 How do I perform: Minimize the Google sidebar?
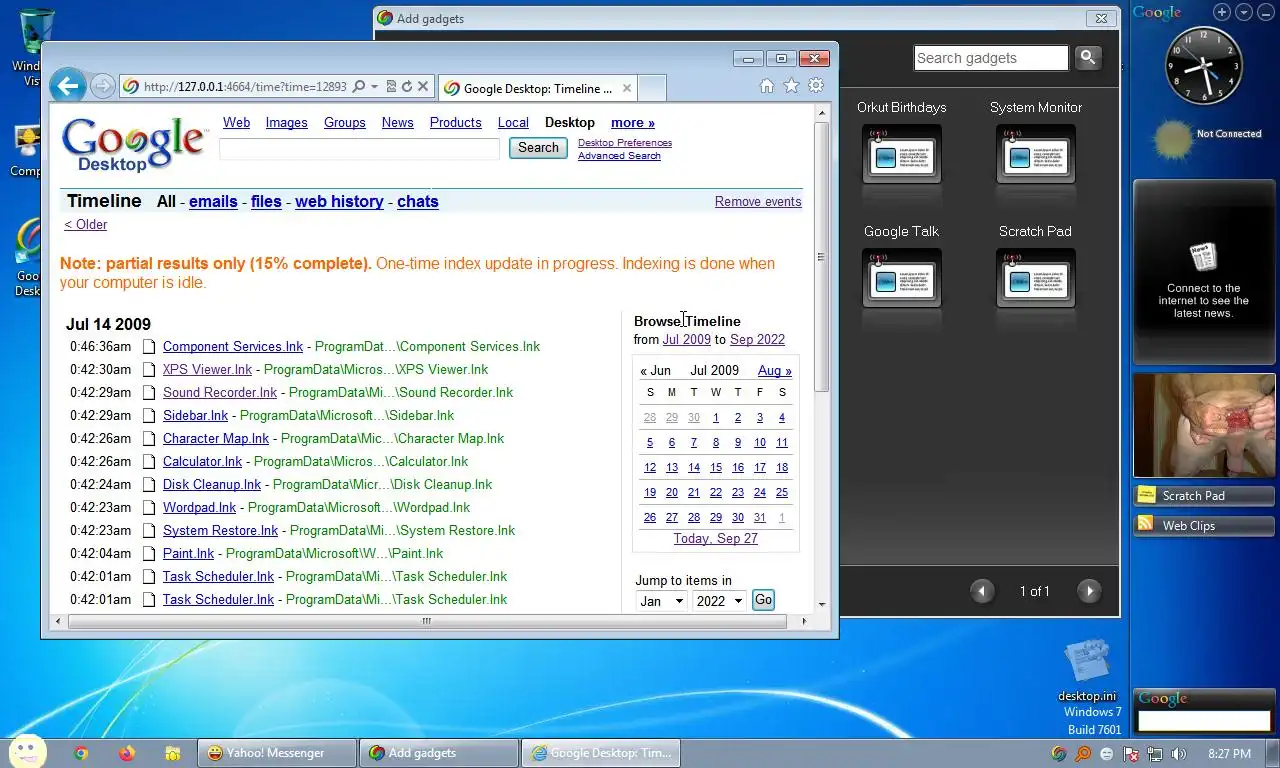click(1265, 12)
